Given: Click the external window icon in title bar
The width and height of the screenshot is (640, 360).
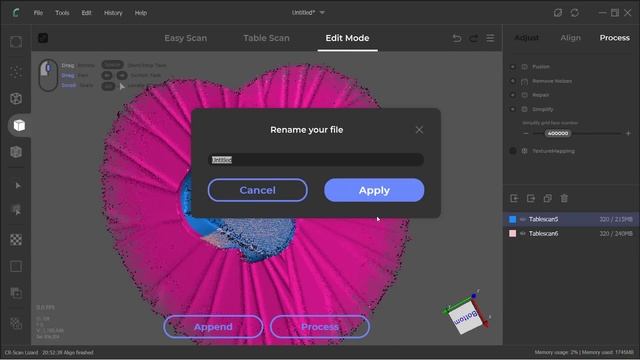Looking at the screenshot, I should pyautogui.click(x=558, y=13).
